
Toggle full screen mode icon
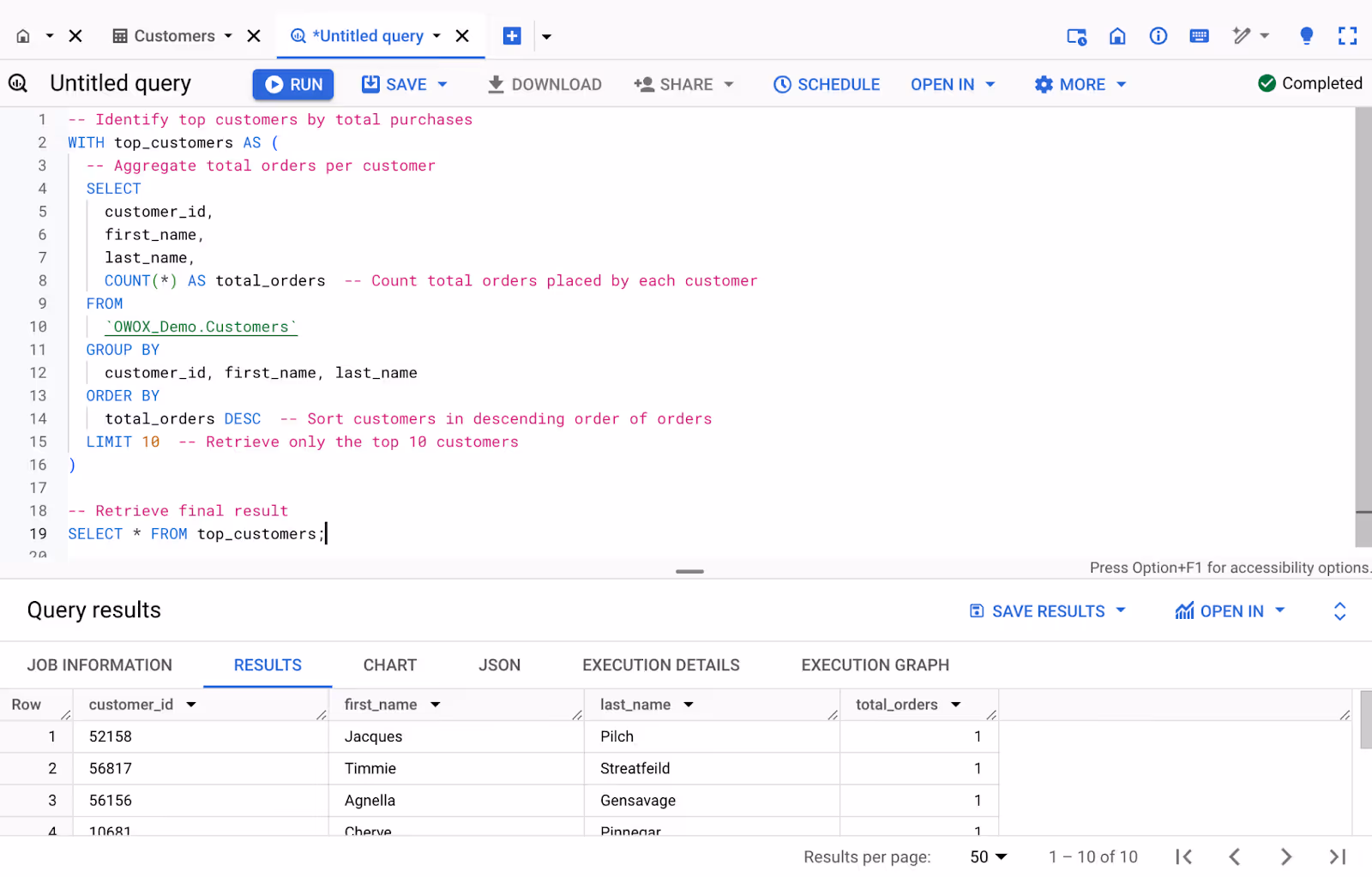tap(1347, 36)
